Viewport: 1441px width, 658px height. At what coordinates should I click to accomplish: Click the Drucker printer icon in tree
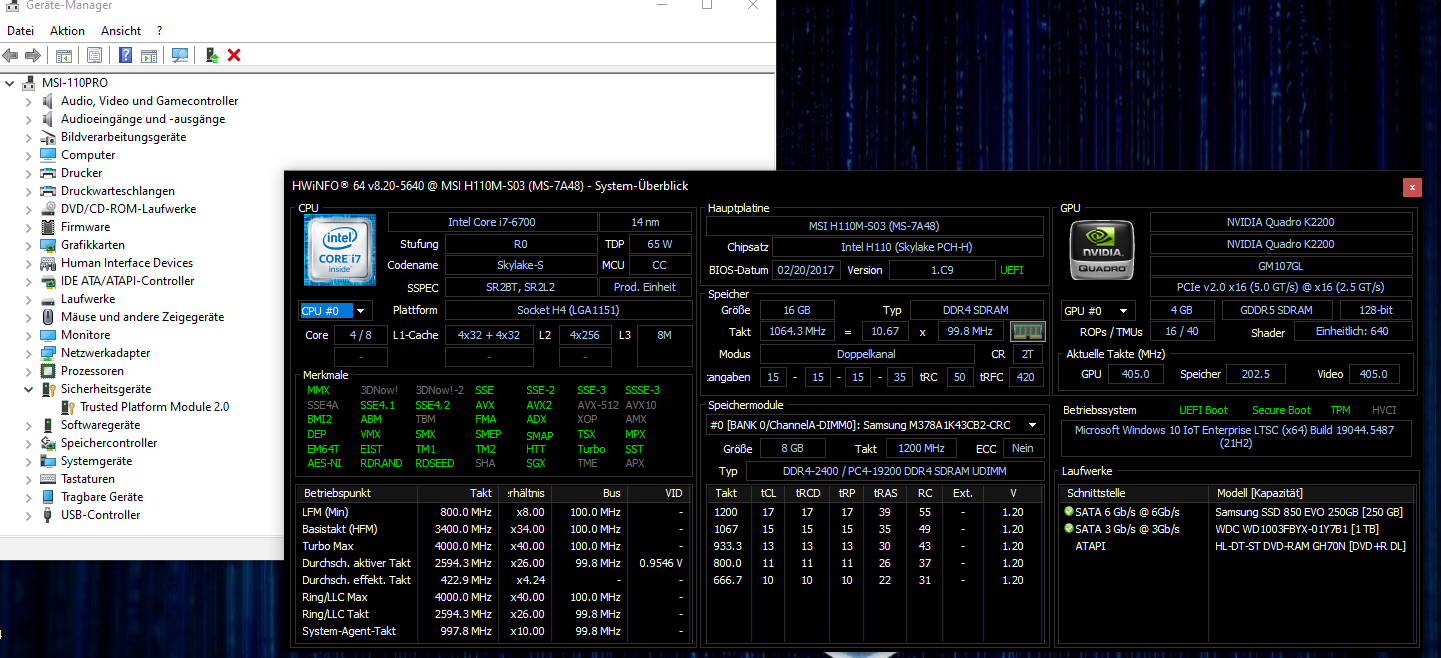pyautogui.click(x=48, y=173)
